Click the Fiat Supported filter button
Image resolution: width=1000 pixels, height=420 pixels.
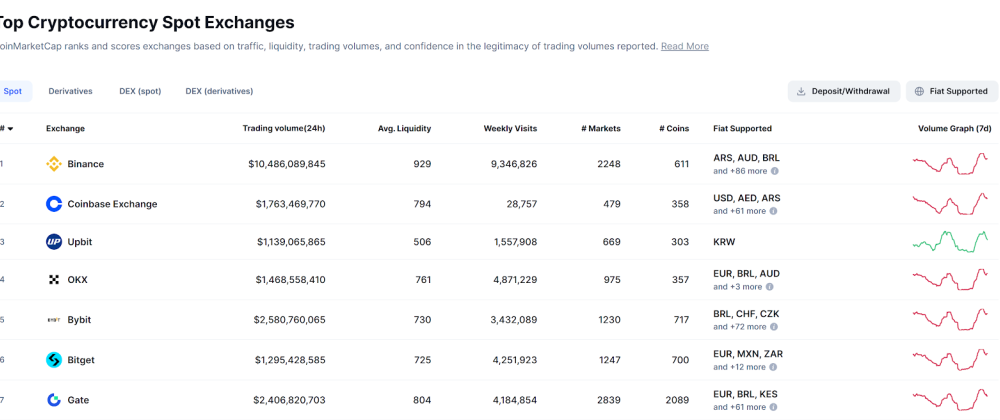pyautogui.click(x=951, y=91)
